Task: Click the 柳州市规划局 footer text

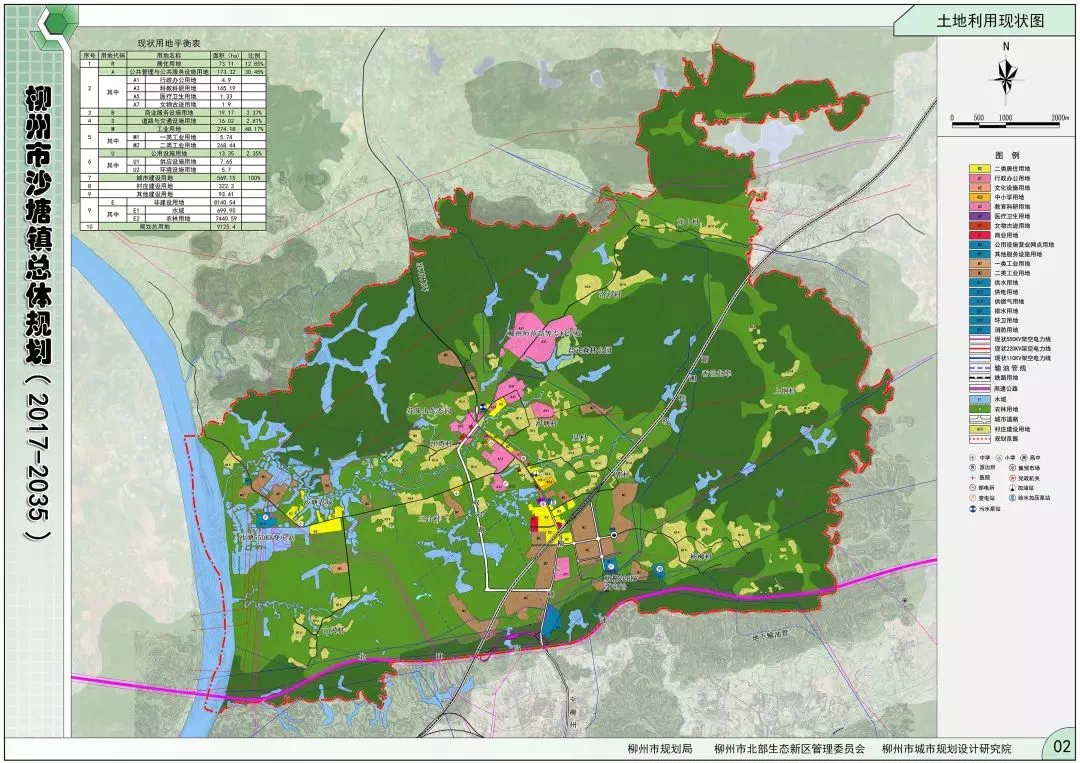Action: pyautogui.click(x=660, y=749)
